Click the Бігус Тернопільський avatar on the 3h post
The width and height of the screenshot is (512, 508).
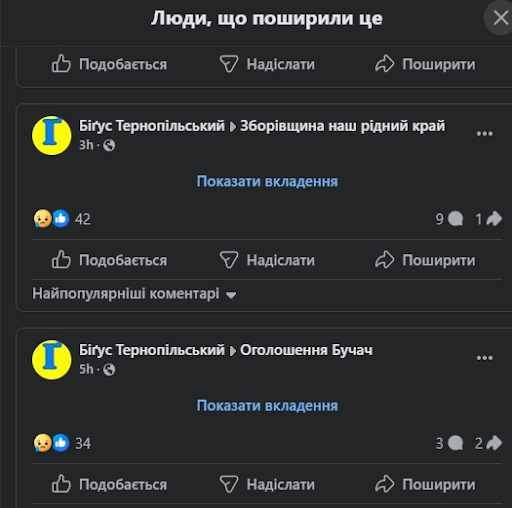tap(52, 135)
